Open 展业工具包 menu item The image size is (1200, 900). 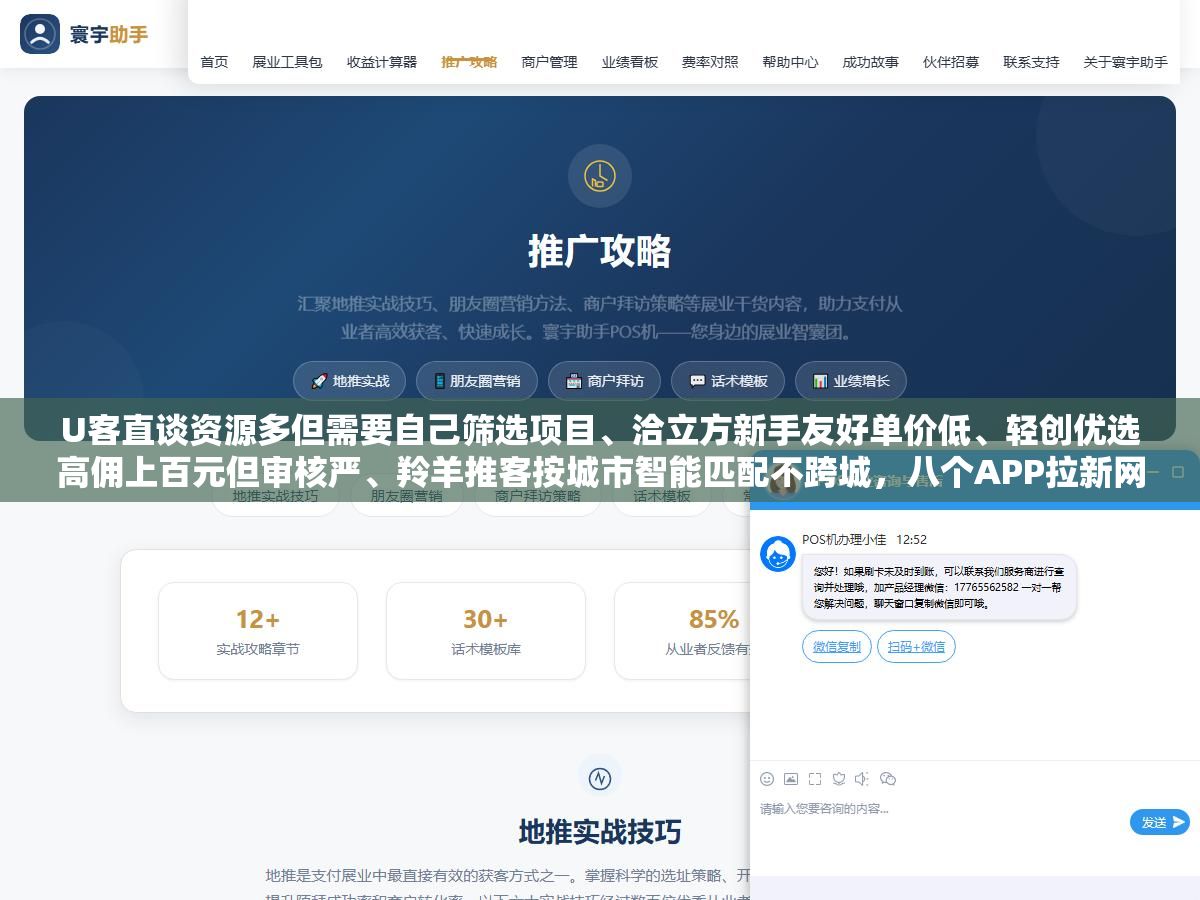[287, 62]
